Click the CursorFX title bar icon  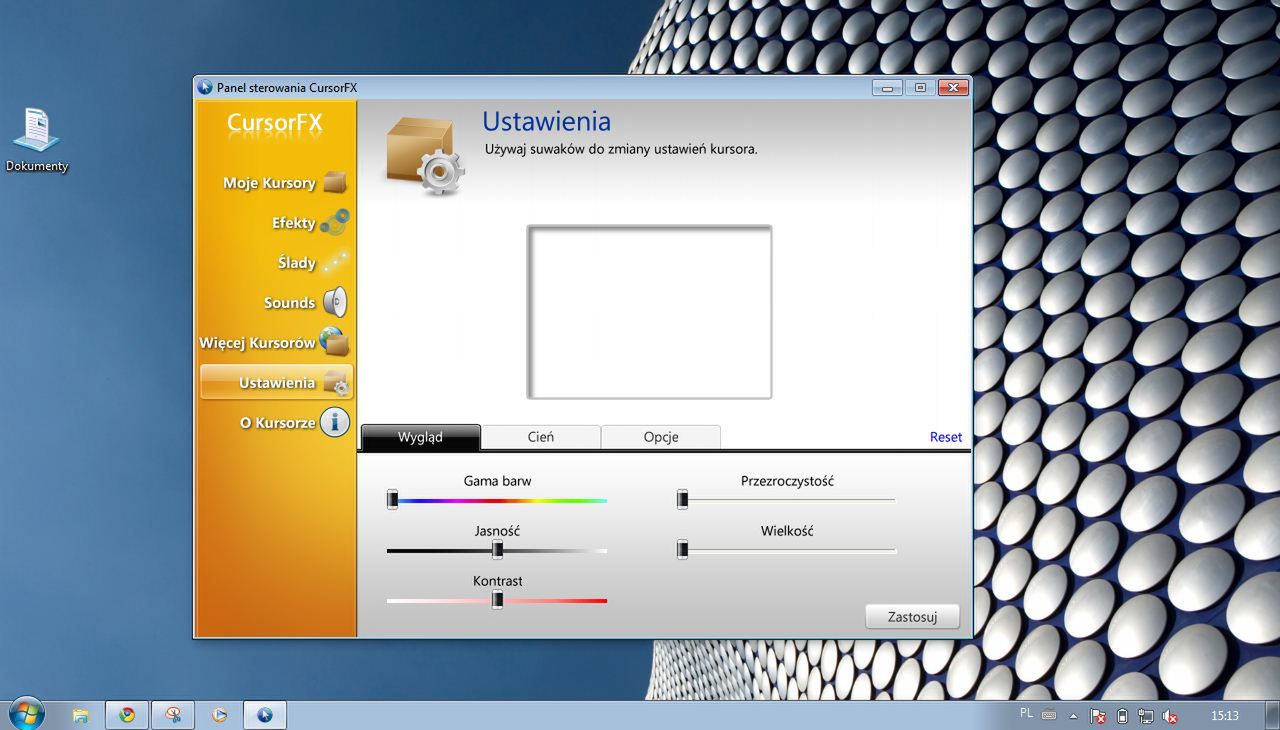[206, 88]
